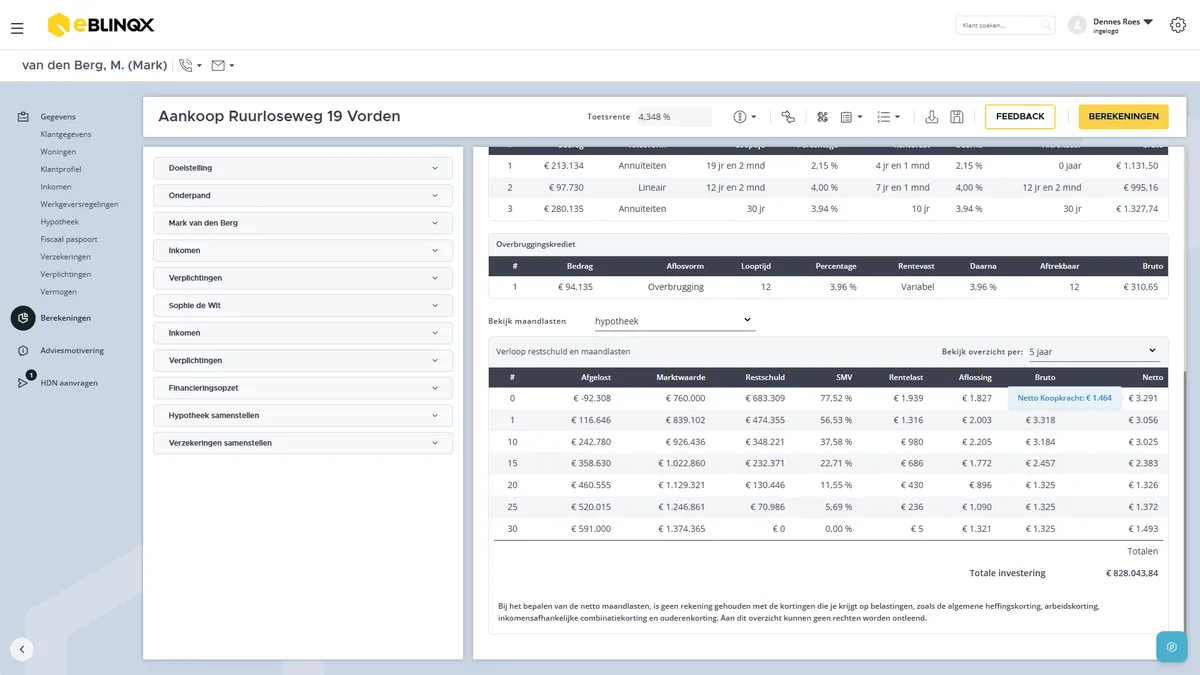
Task: Open the 'Bekijk overzicht per' 5 jaar dropdown
Action: (x=1093, y=351)
